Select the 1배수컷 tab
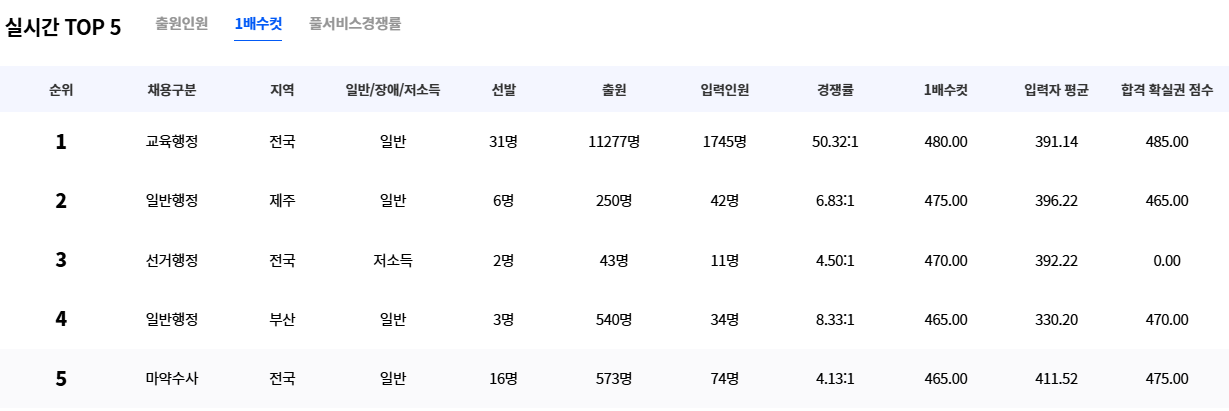The image size is (1229, 411). tap(258, 24)
